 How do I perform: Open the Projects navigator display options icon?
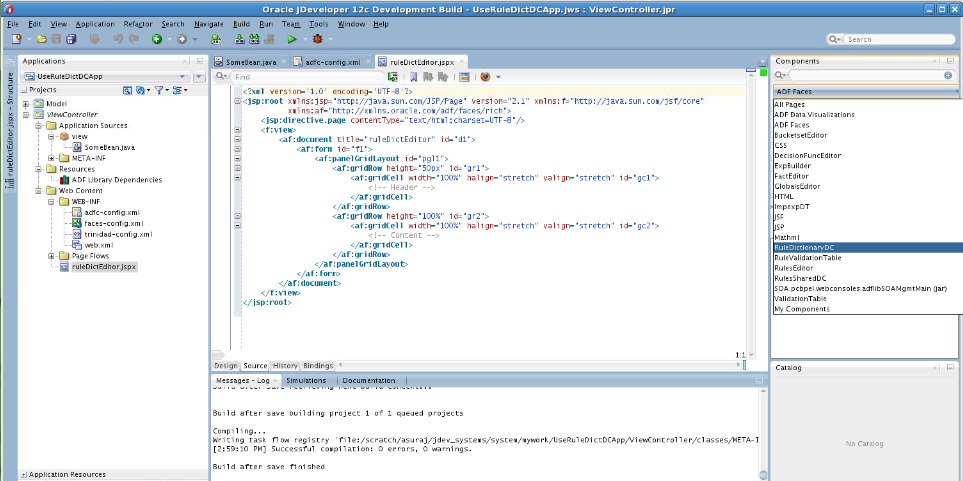coord(177,90)
